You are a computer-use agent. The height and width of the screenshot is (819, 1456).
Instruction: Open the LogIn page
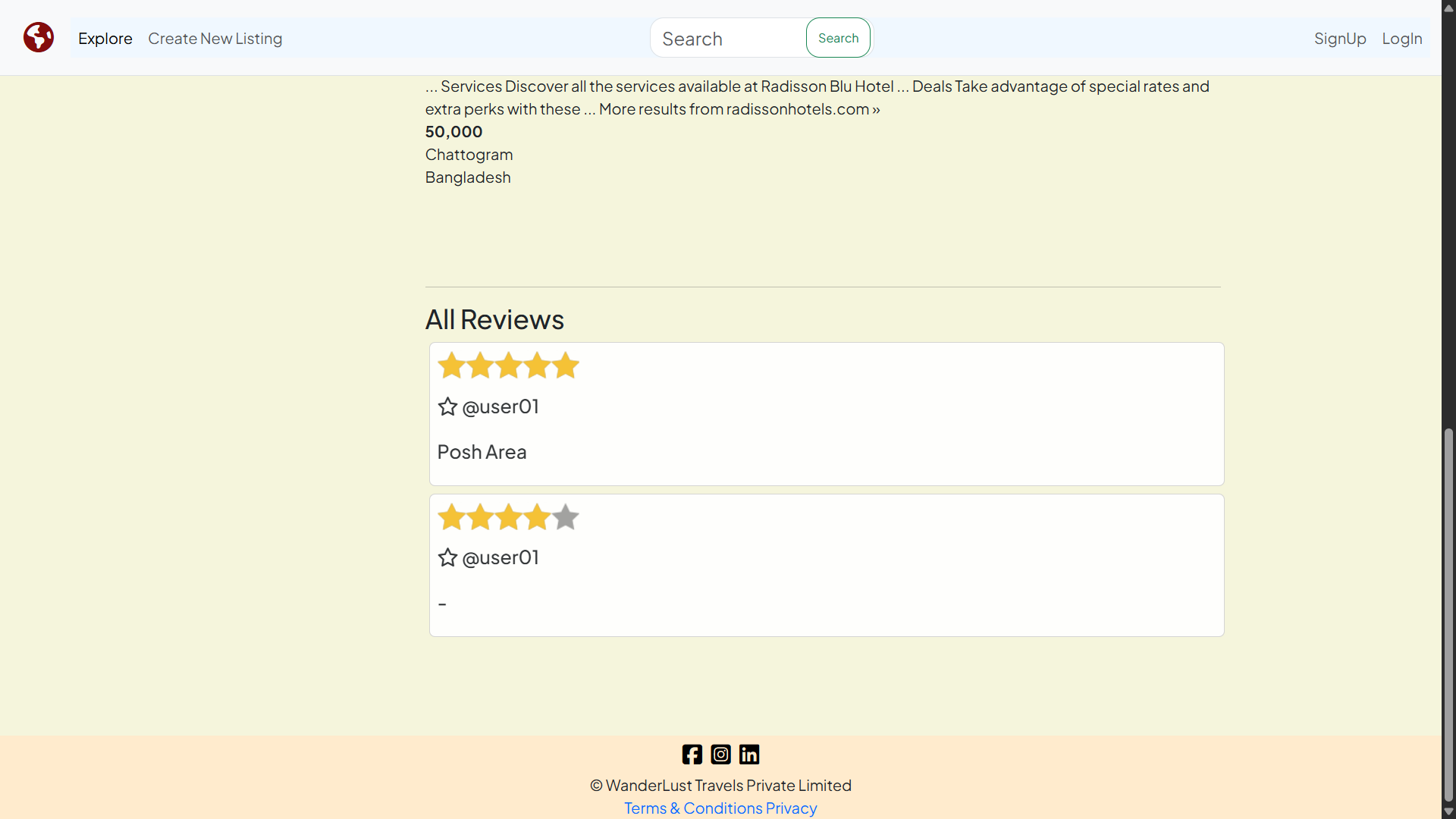tap(1401, 39)
